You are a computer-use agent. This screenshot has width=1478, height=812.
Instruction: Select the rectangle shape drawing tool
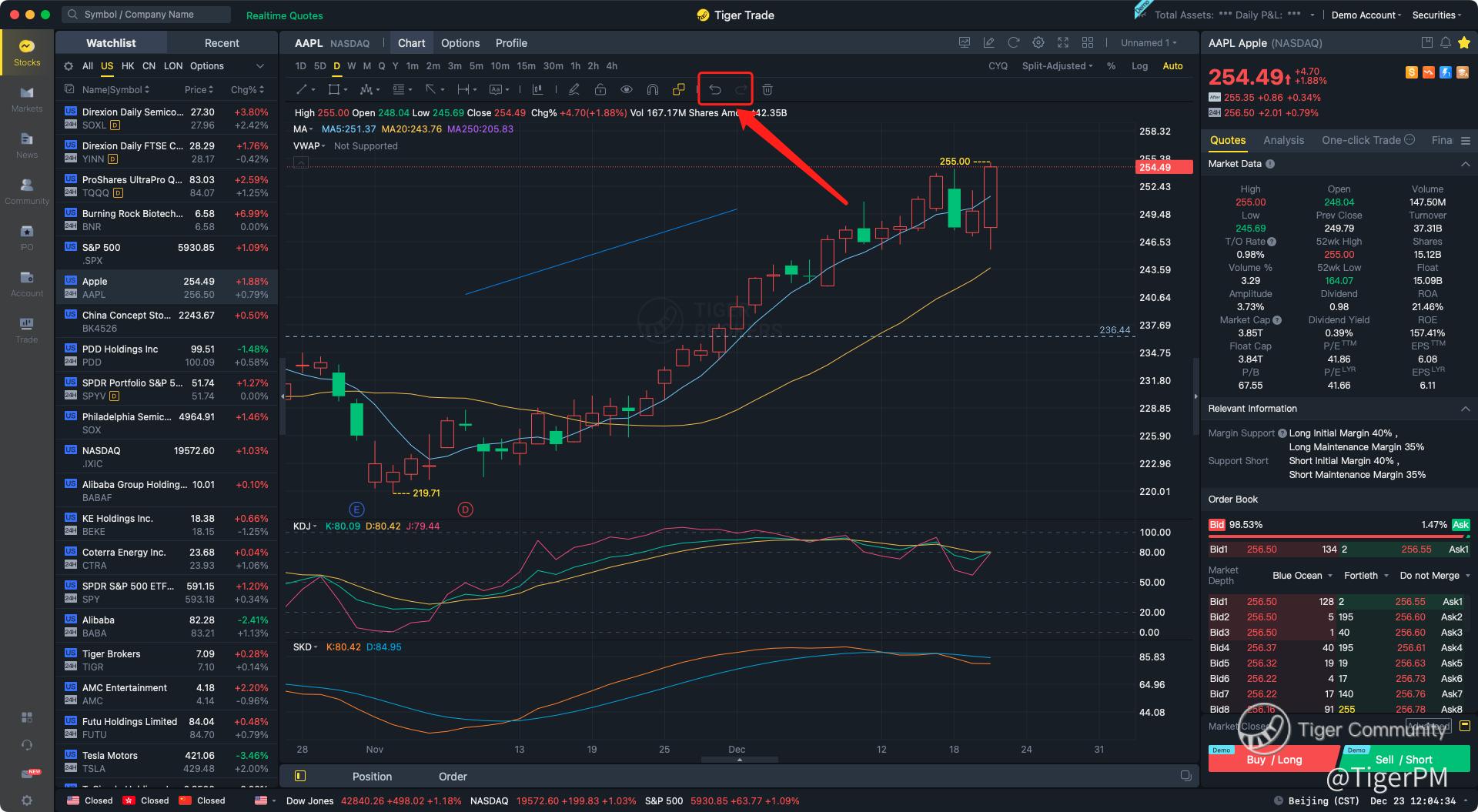click(x=334, y=89)
